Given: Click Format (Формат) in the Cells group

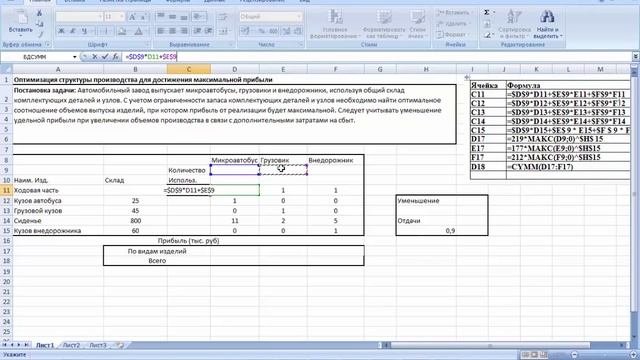Looking at the screenshot, I should click(452, 35).
